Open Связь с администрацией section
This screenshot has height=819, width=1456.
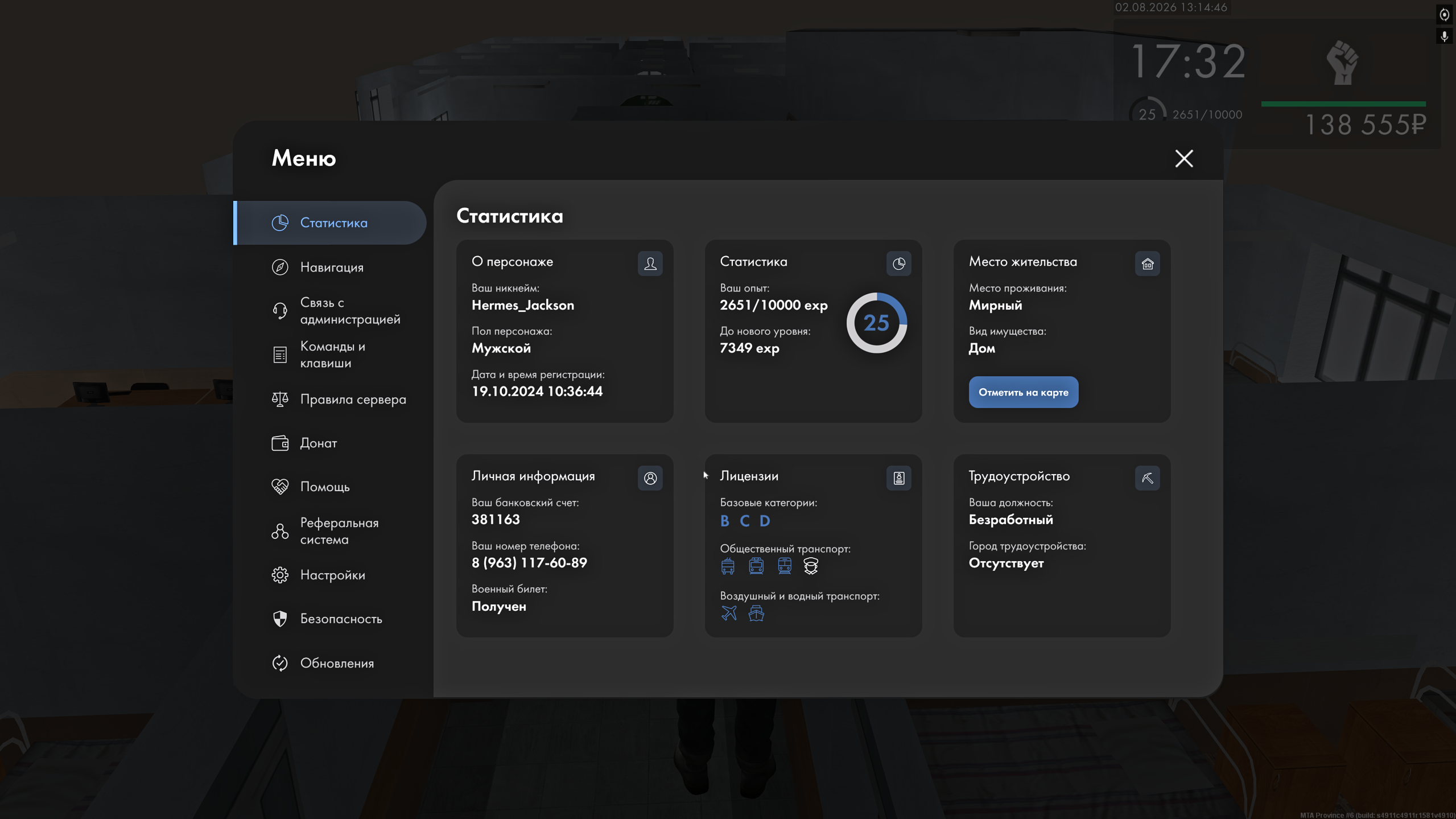[x=330, y=311]
